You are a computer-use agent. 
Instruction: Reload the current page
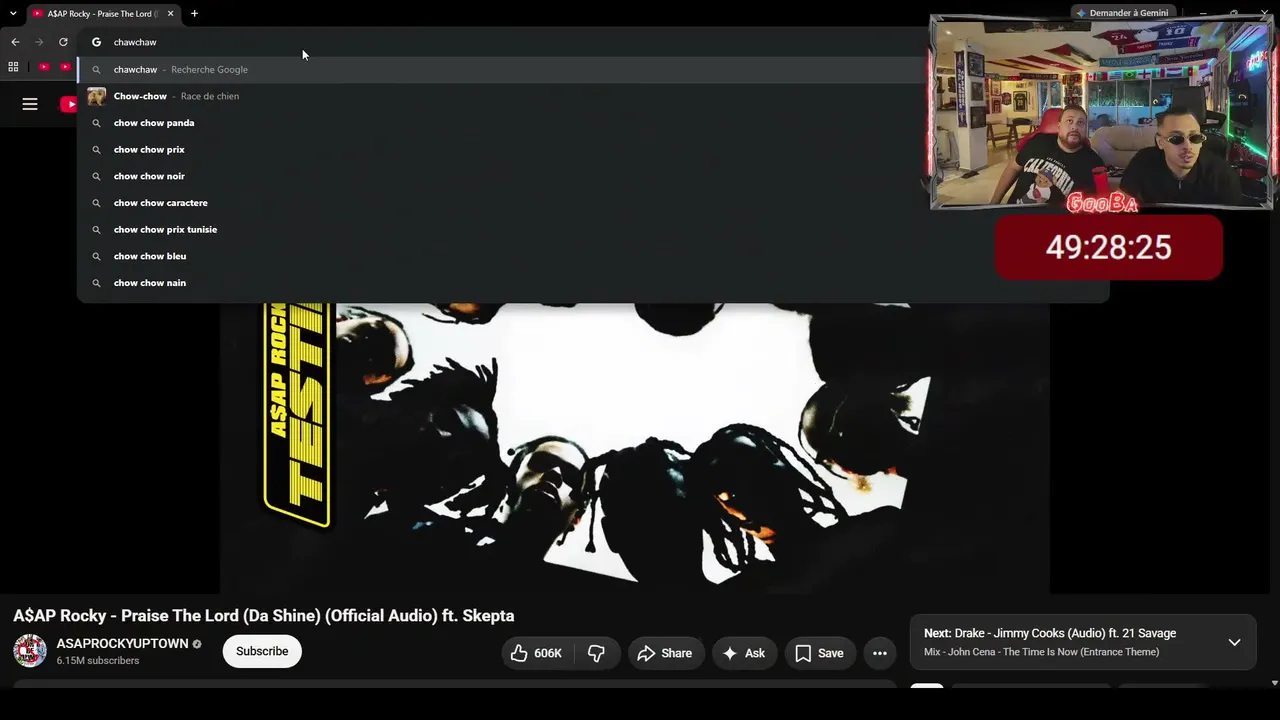point(63,42)
